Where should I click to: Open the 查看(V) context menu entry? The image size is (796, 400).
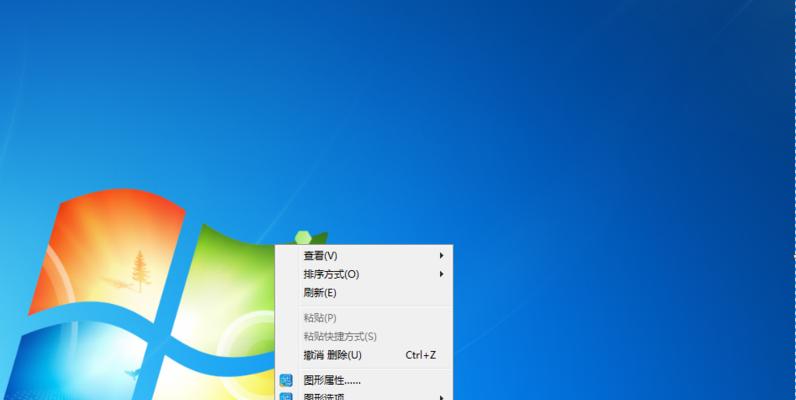(363, 255)
